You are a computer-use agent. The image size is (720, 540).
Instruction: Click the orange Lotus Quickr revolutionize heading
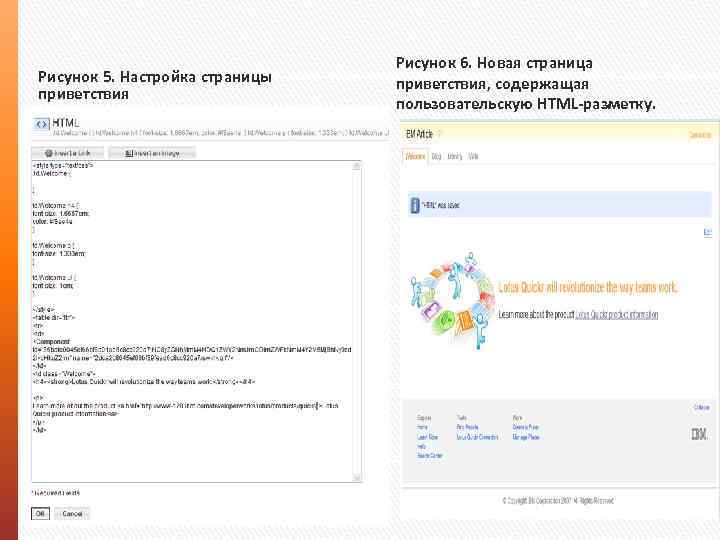pyautogui.click(x=588, y=287)
